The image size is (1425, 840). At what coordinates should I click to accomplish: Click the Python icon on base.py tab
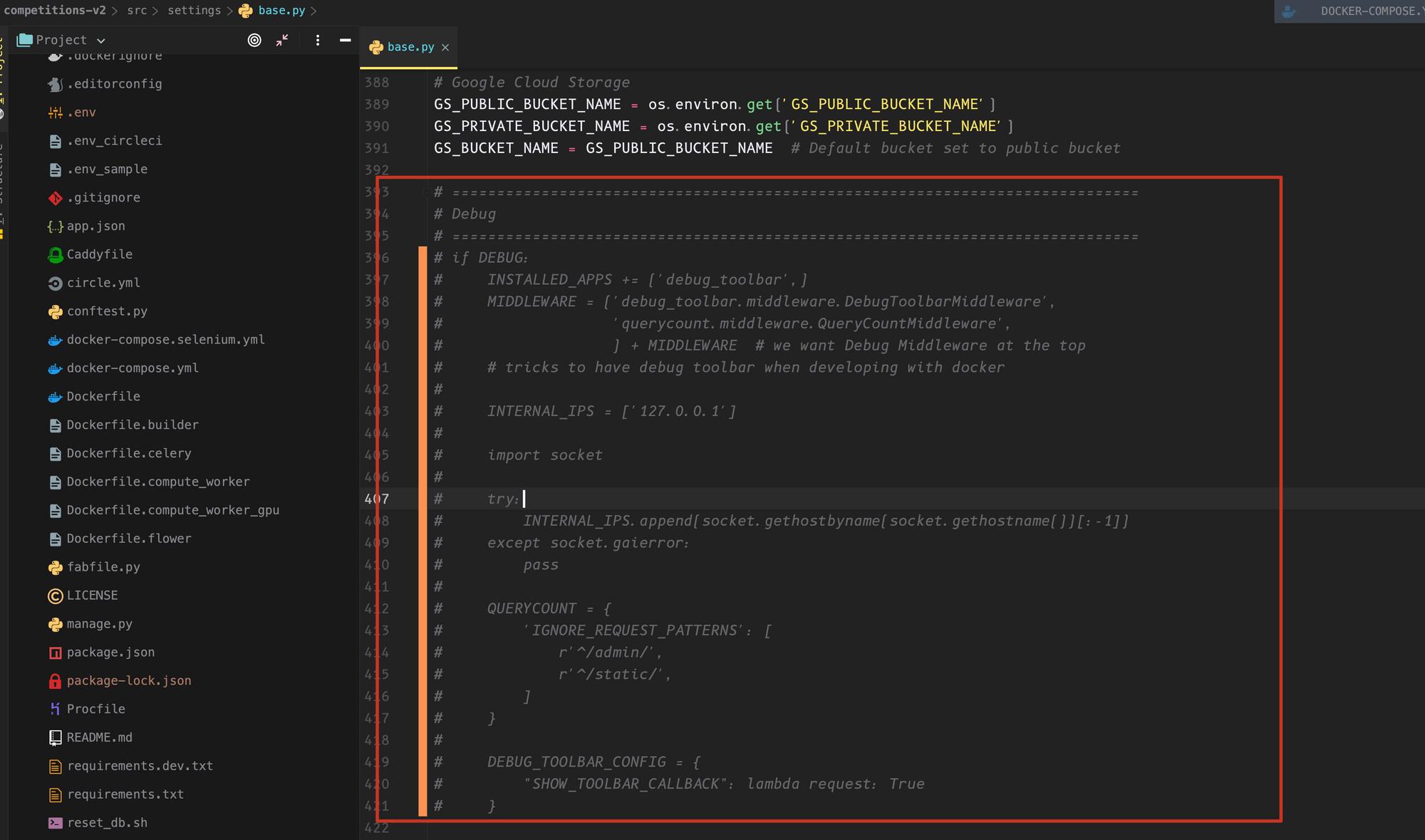click(376, 47)
